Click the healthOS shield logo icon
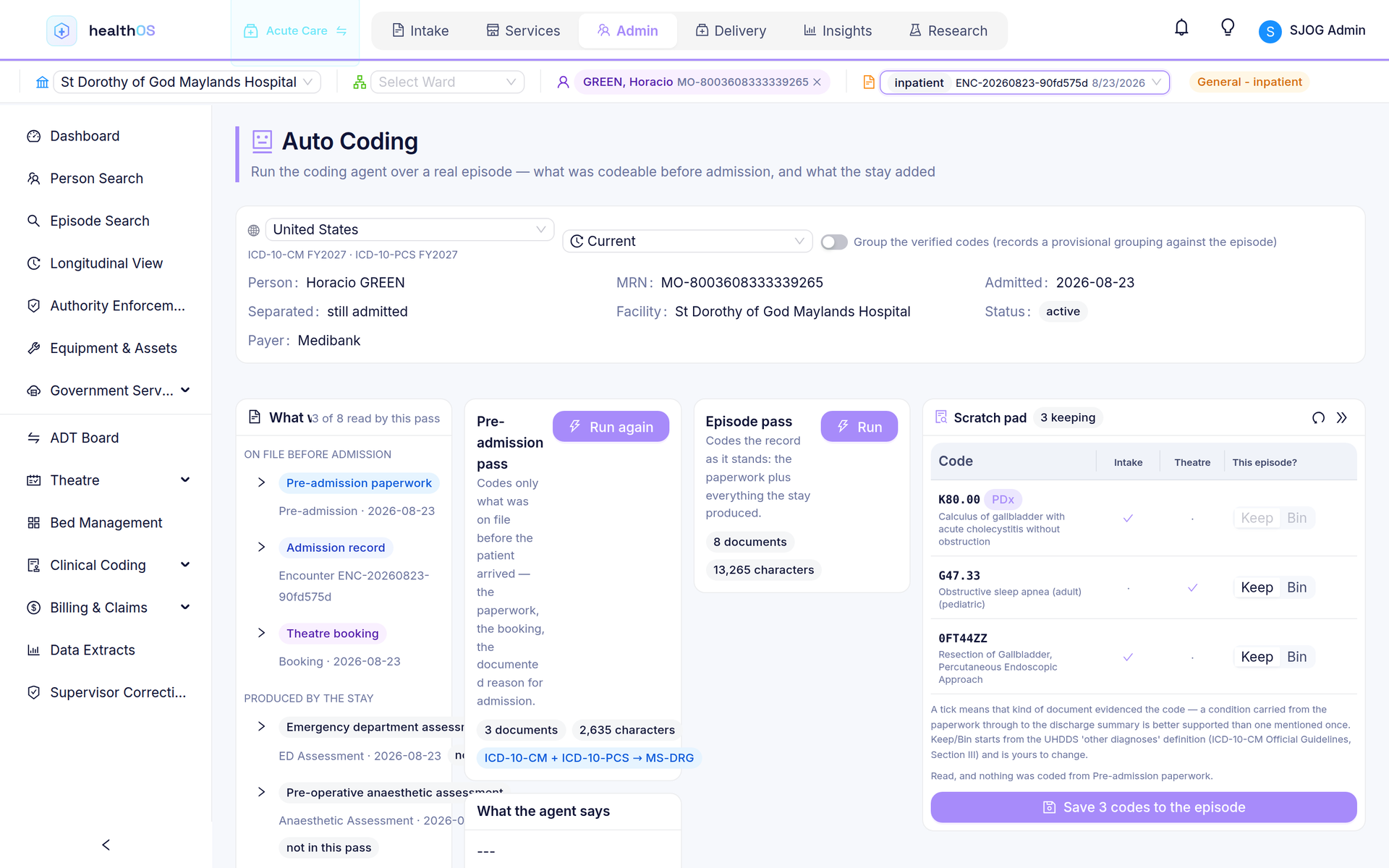Screen dimensions: 1389x868 (61, 30)
